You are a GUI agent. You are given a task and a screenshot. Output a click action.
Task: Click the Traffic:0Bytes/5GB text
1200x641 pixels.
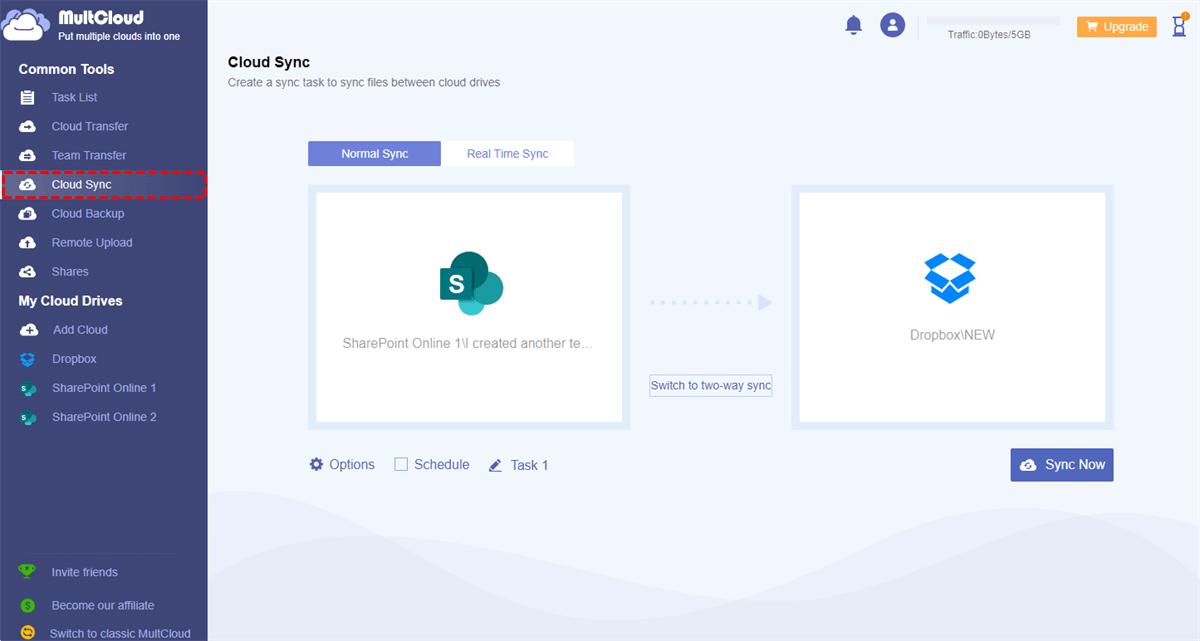[989, 34]
